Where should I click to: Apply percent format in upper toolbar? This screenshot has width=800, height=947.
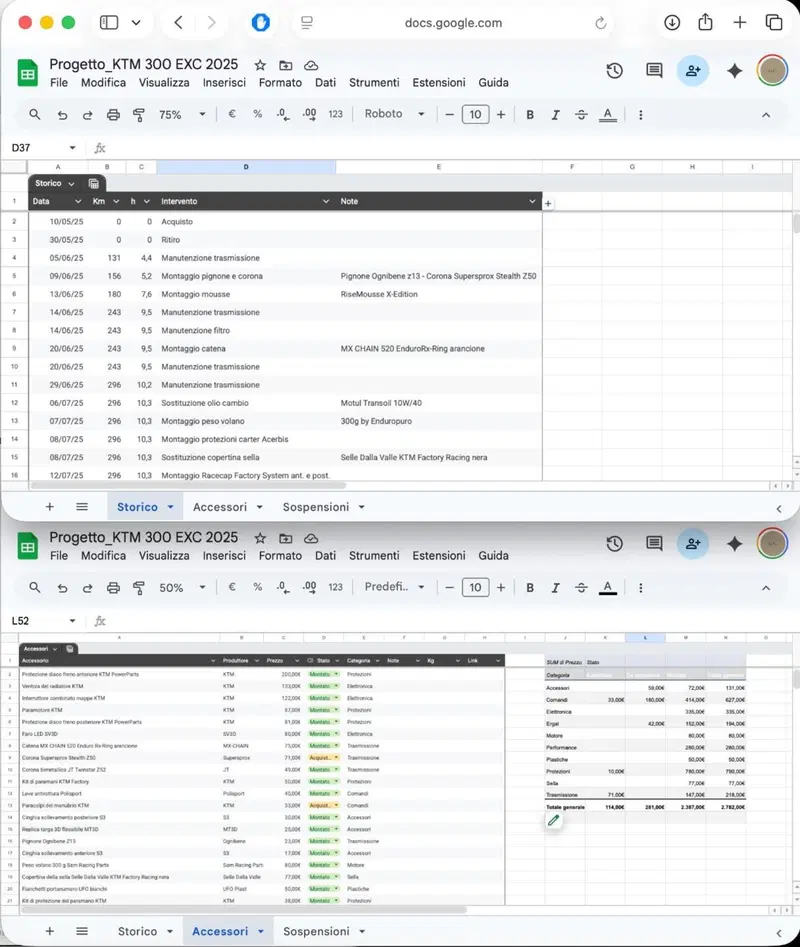point(258,114)
